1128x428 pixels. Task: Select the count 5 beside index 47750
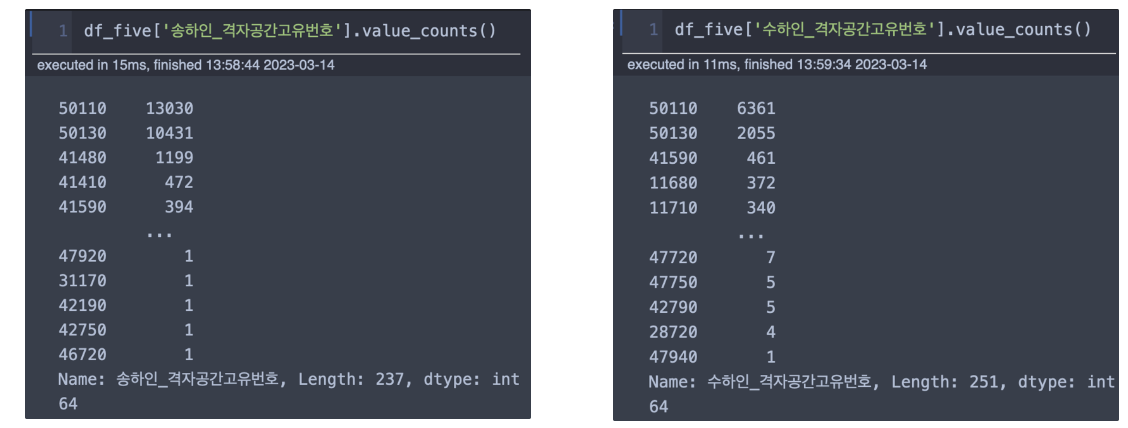[x=771, y=282]
